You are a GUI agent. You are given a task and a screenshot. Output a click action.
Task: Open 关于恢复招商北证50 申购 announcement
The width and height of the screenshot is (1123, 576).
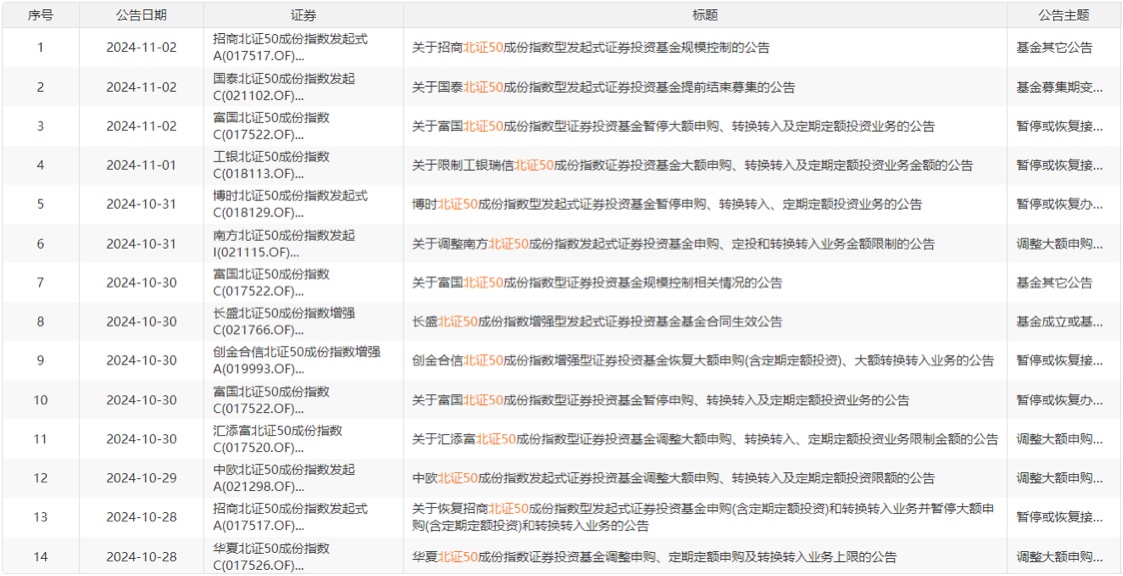tap(703, 517)
